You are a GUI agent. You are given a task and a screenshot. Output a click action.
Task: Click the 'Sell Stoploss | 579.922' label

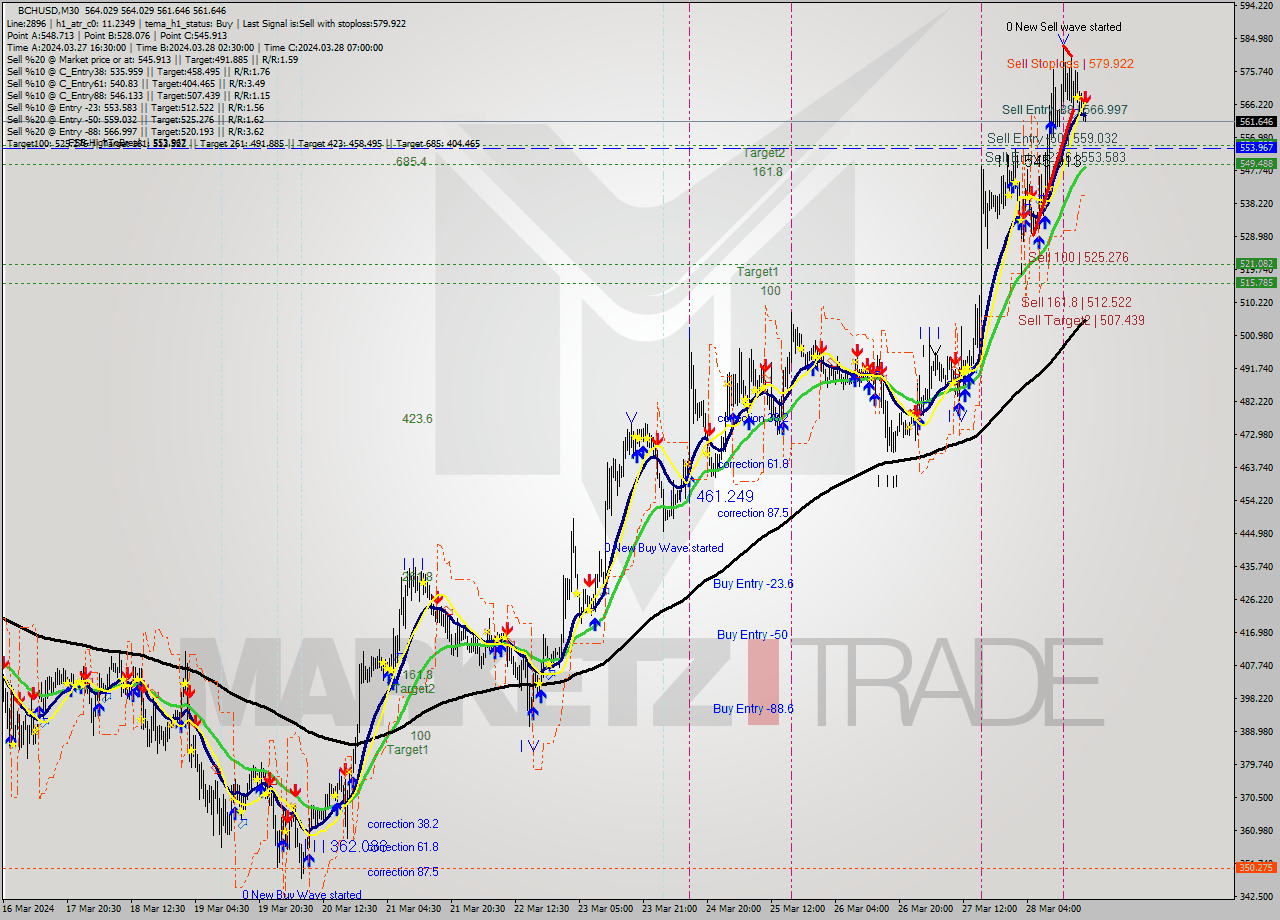coord(1070,63)
